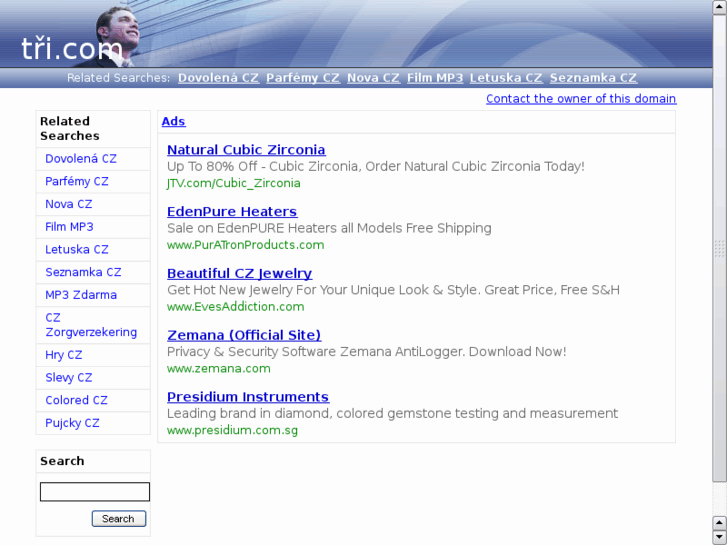Select Letuska CZ in the sidebar list
Image resolution: width=727 pixels, height=545 pixels.
click(77, 250)
